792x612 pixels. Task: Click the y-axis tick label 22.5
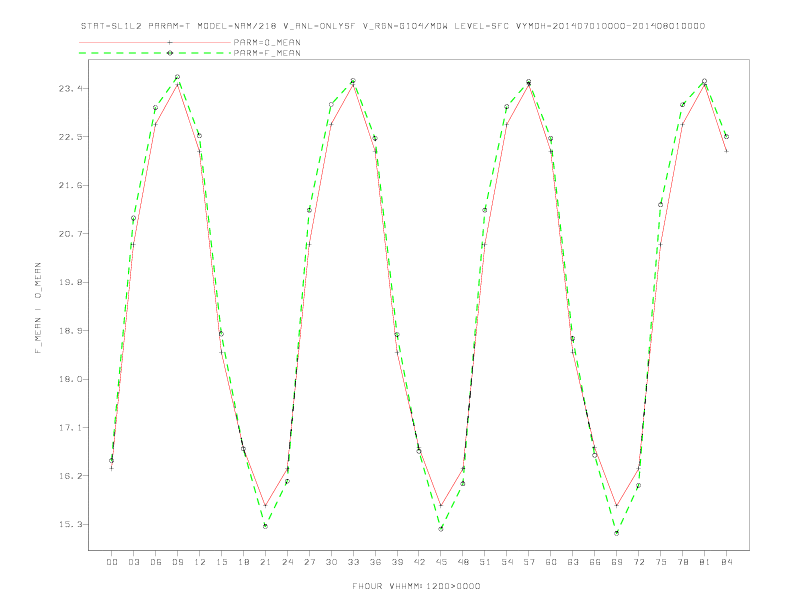click(x=70, y=137)
